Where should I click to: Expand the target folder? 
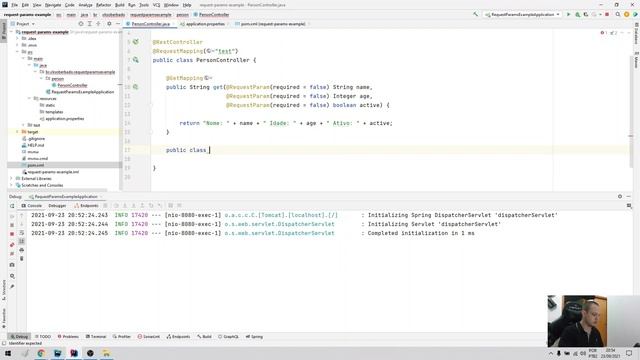click(x=18, y=132)
